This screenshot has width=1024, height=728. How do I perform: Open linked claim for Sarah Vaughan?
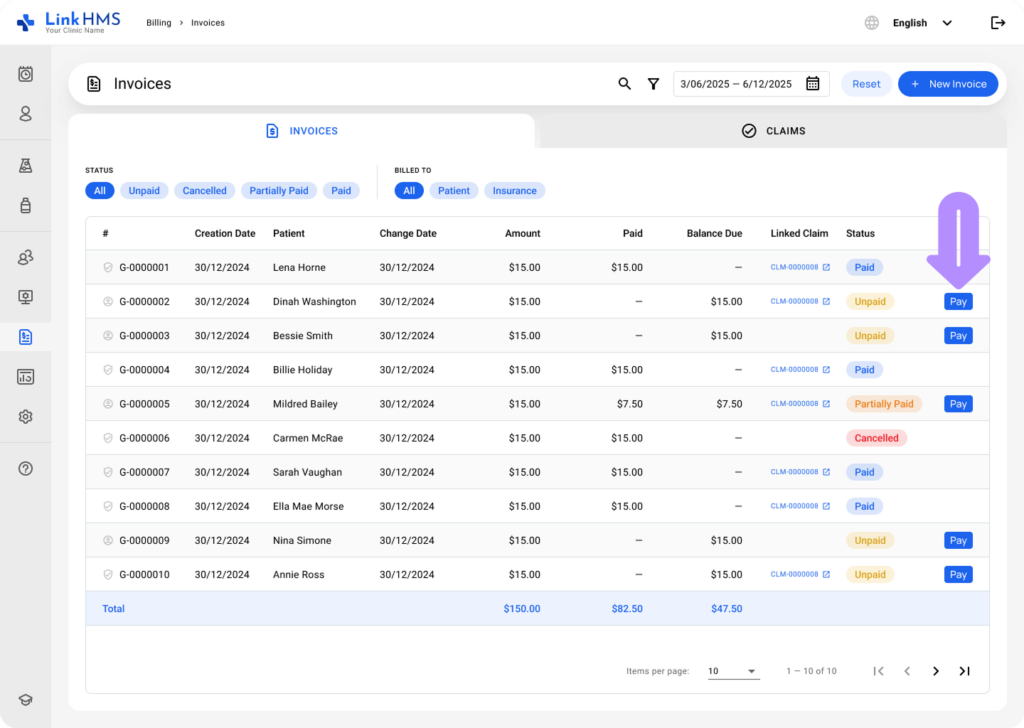(800, 471)
